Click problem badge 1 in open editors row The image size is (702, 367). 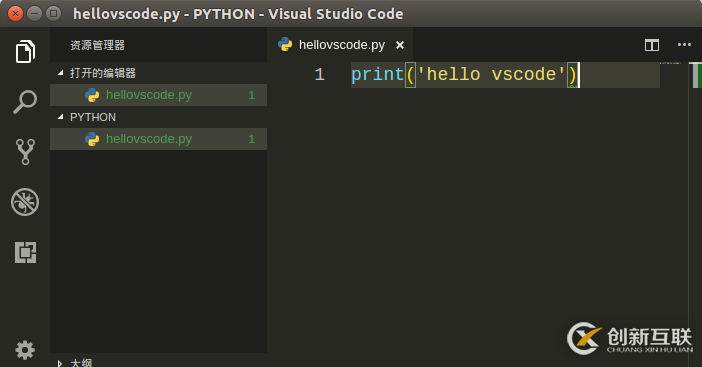click(252, 95)
